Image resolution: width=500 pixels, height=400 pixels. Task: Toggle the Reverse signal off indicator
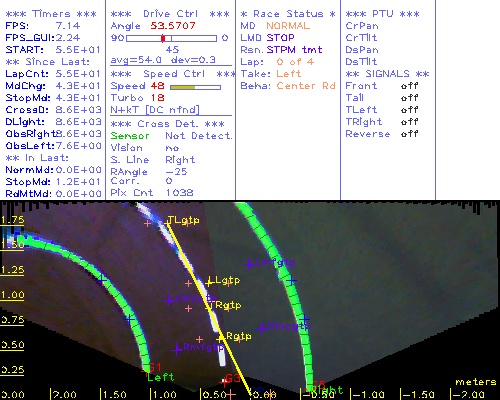click(409, 134)
